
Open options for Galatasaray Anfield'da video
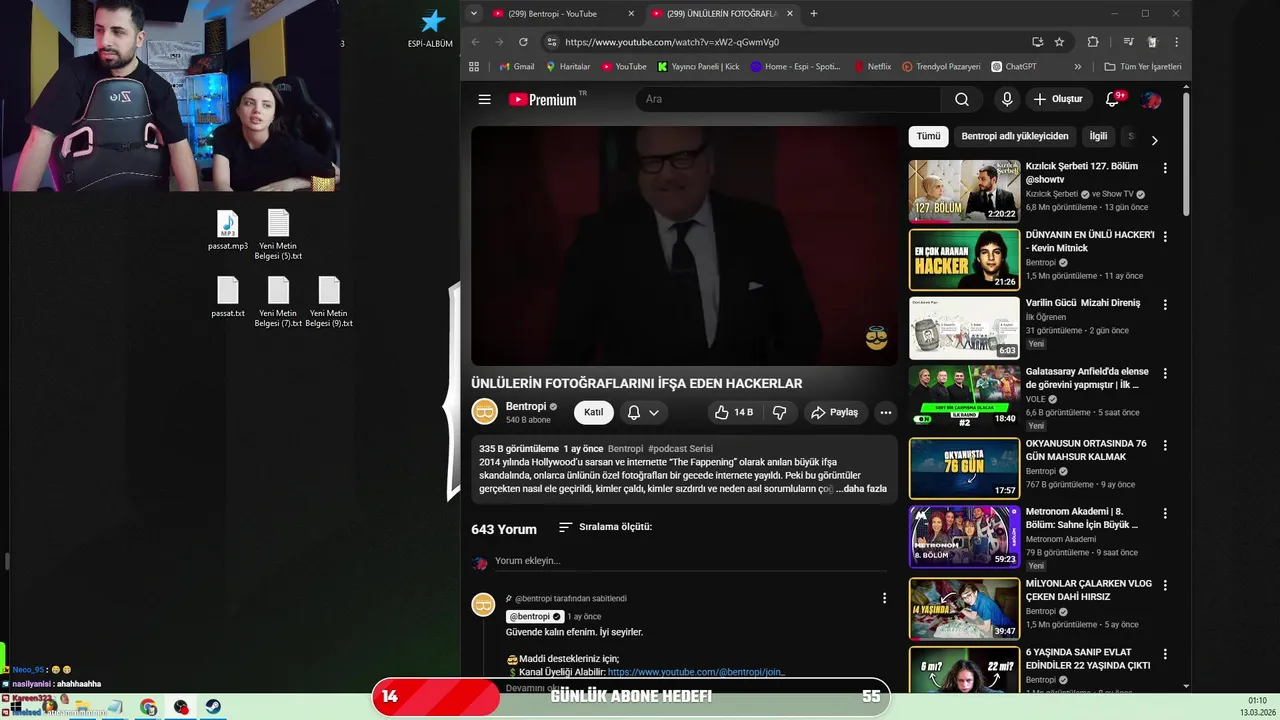[x=1165, y=373]
